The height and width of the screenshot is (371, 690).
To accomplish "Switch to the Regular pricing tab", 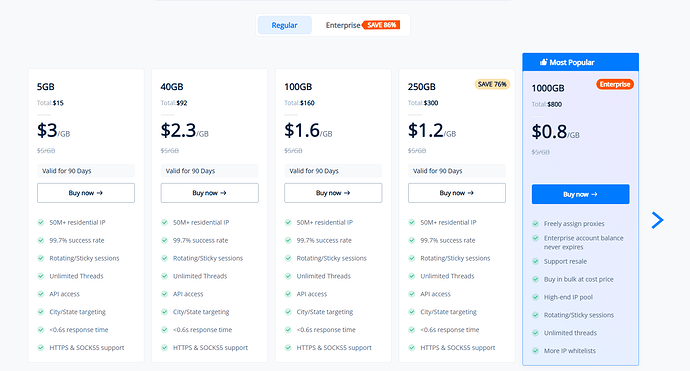I will [x=284, y=25].
